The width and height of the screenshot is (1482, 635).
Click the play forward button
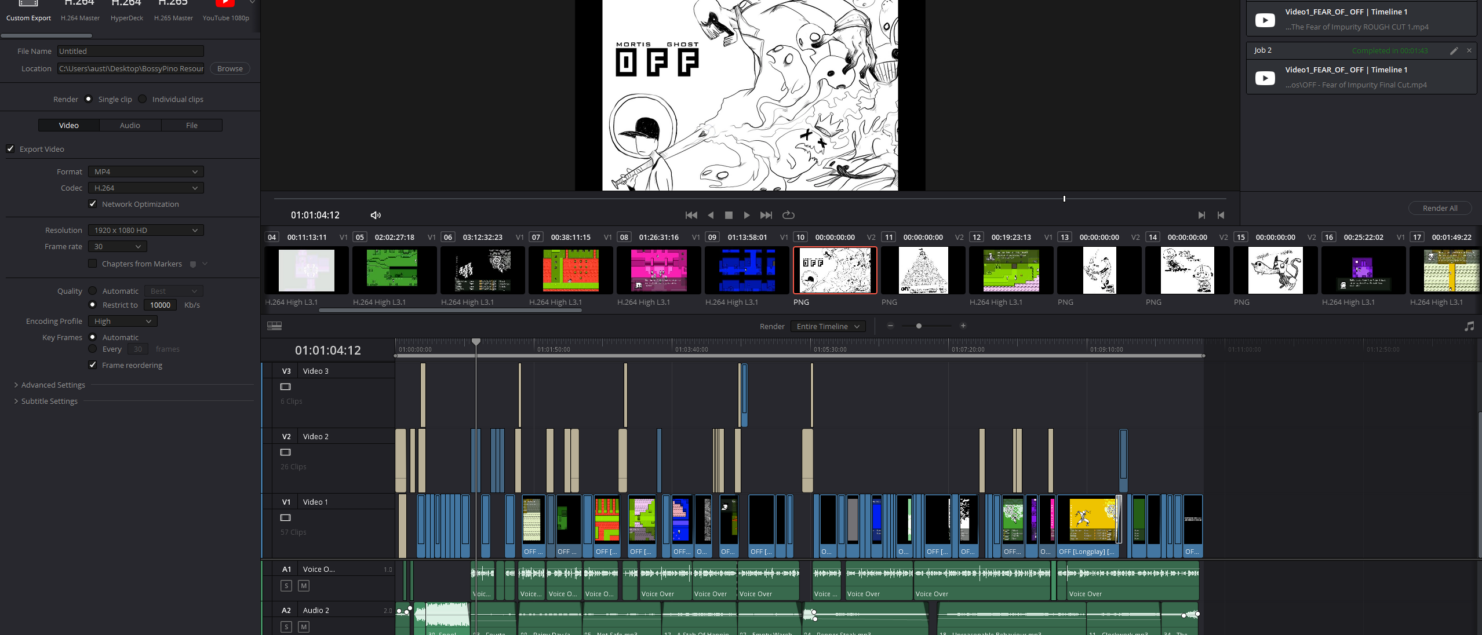coord(747,215)
